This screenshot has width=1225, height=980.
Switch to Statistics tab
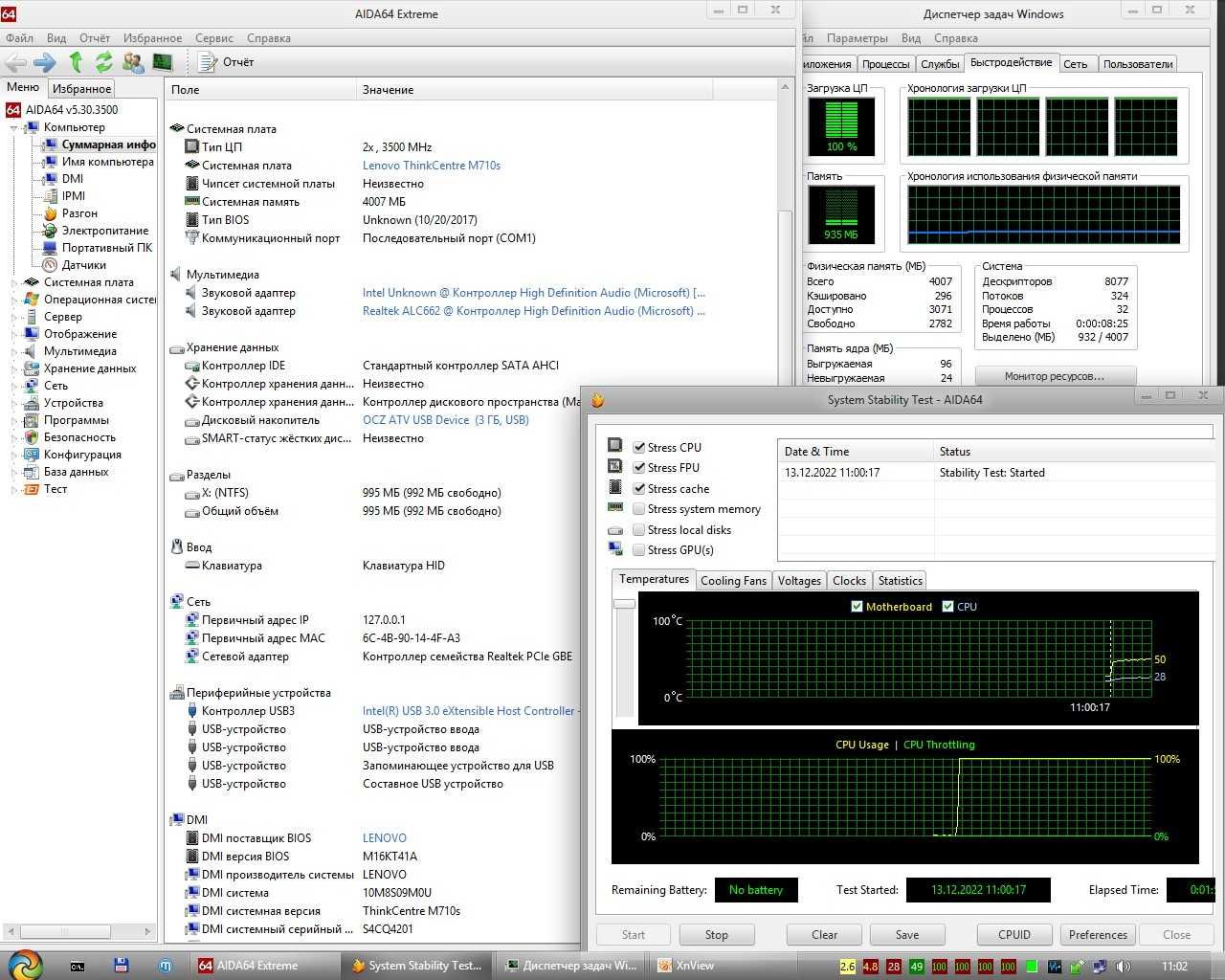(900, 581)
